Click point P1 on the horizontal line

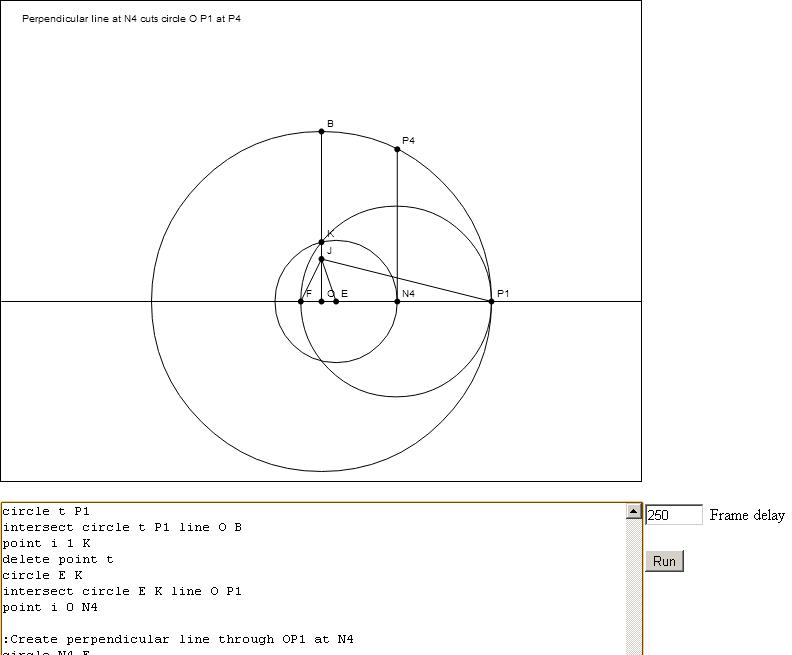pos(491,301)
